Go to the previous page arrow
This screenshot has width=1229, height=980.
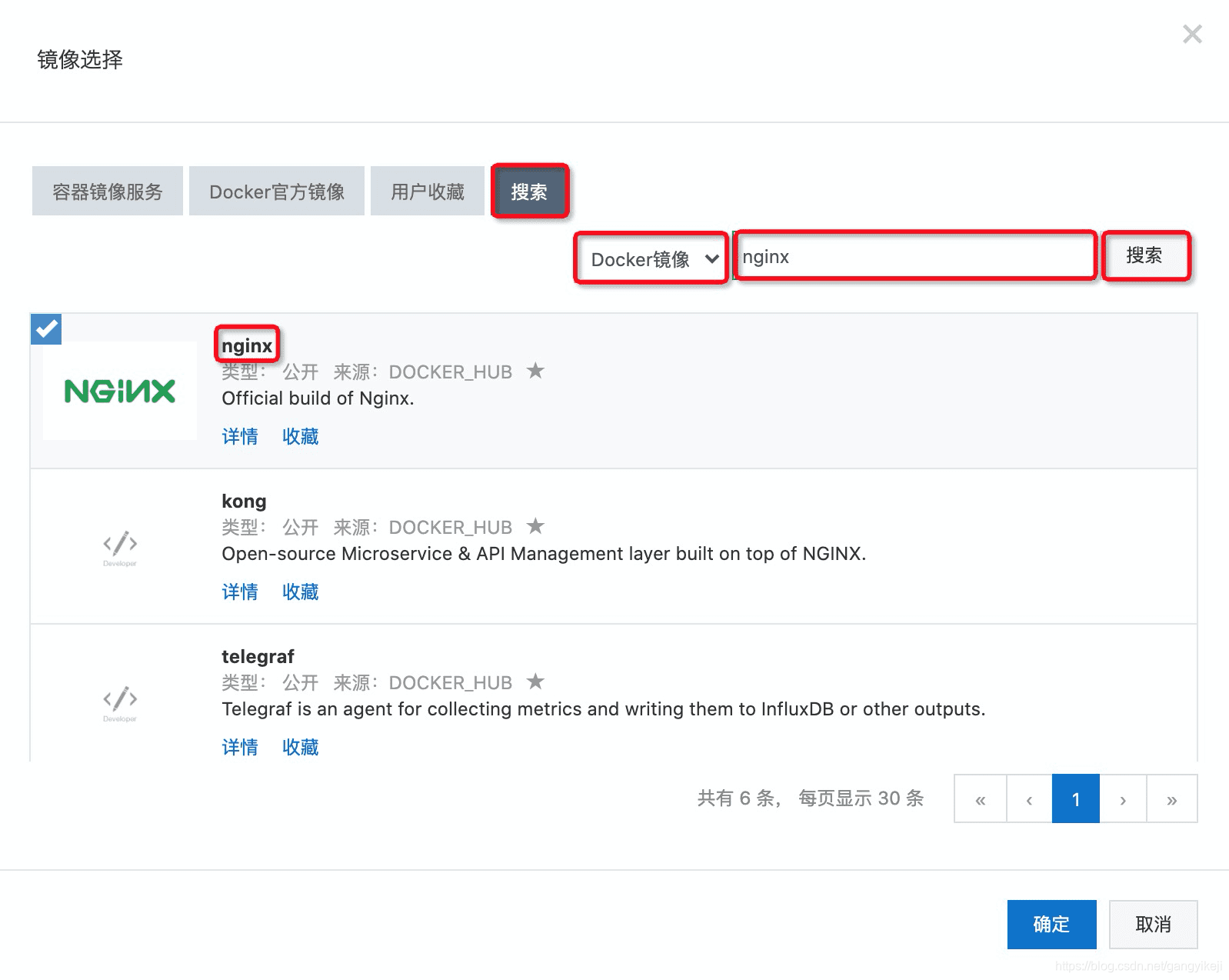coord(1029,799)
